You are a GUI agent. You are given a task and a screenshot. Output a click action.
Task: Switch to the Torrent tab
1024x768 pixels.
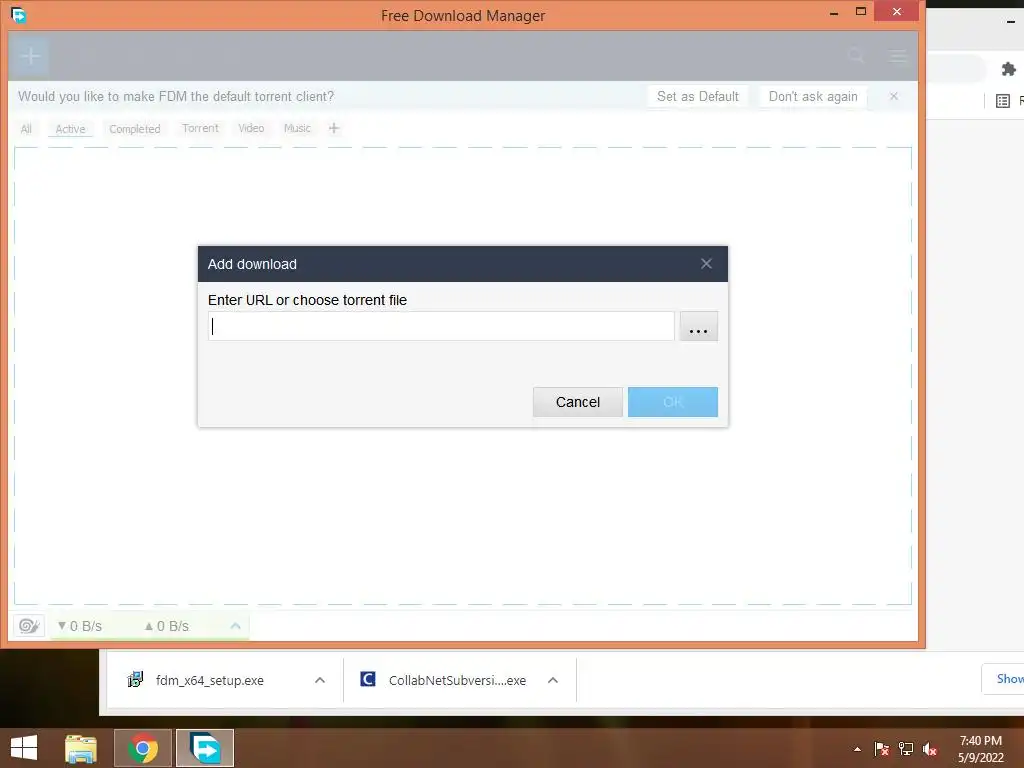(200, 128)
